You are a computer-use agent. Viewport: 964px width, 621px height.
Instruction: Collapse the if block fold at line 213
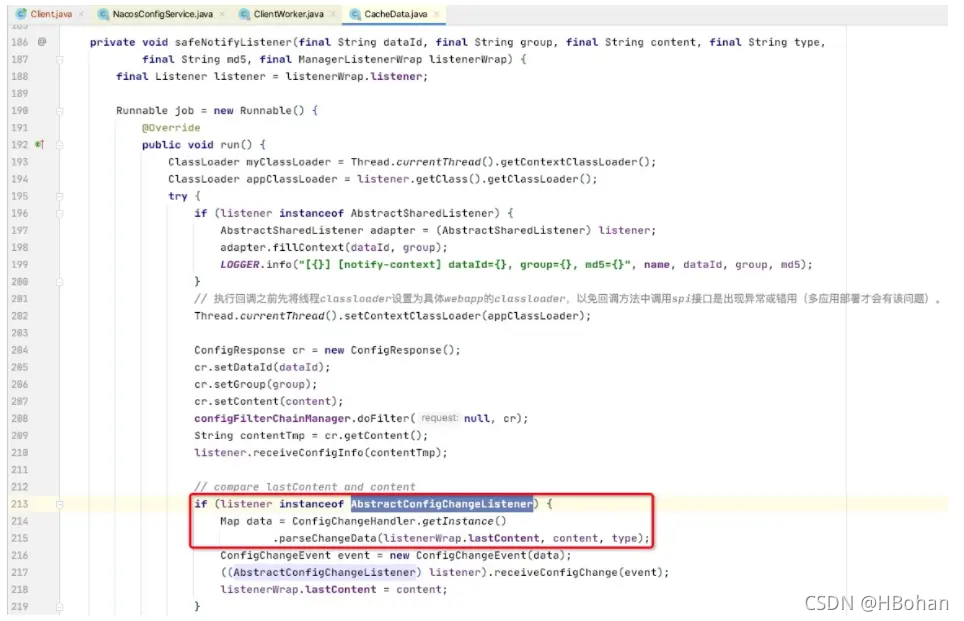[60, 504]
